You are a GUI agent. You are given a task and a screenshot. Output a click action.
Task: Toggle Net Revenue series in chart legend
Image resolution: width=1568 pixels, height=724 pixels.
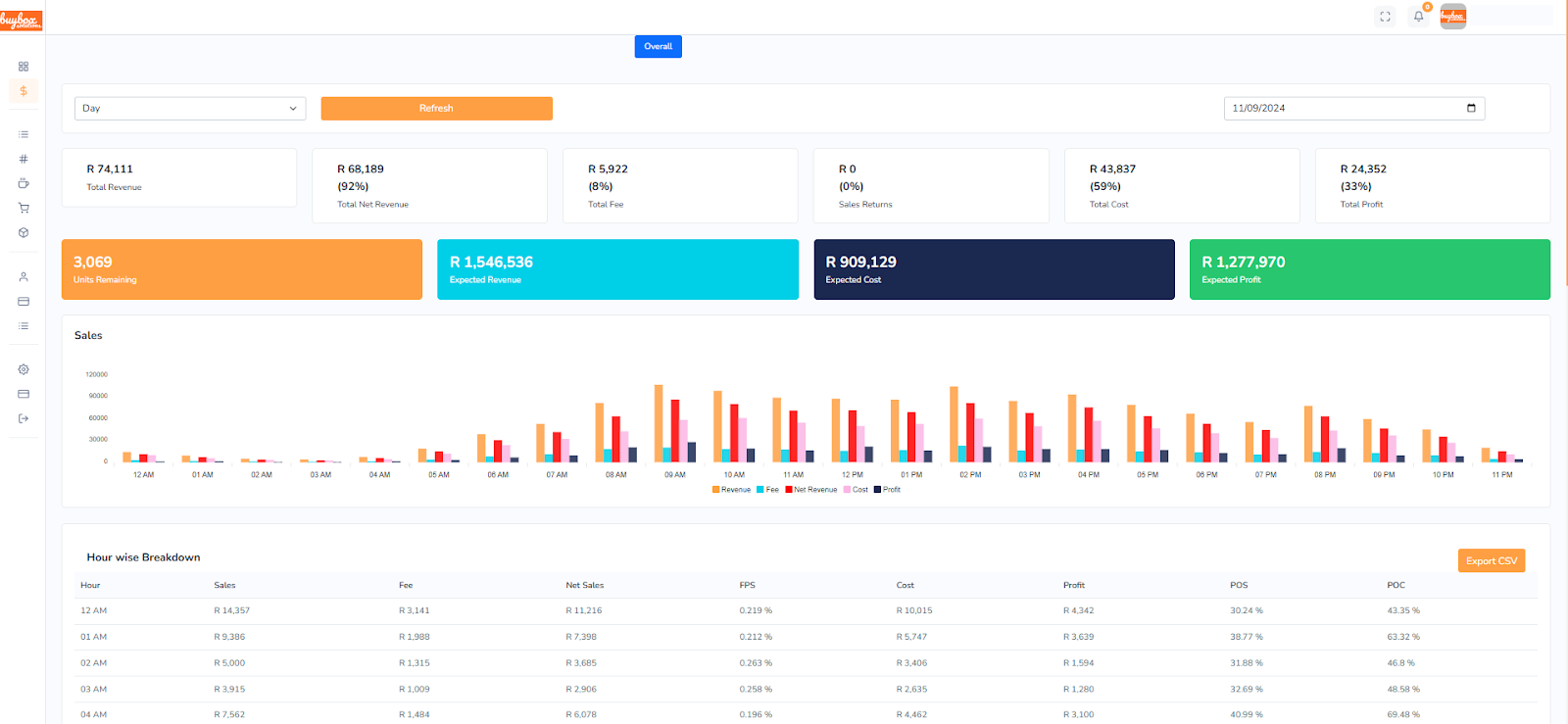coord(811,490)
